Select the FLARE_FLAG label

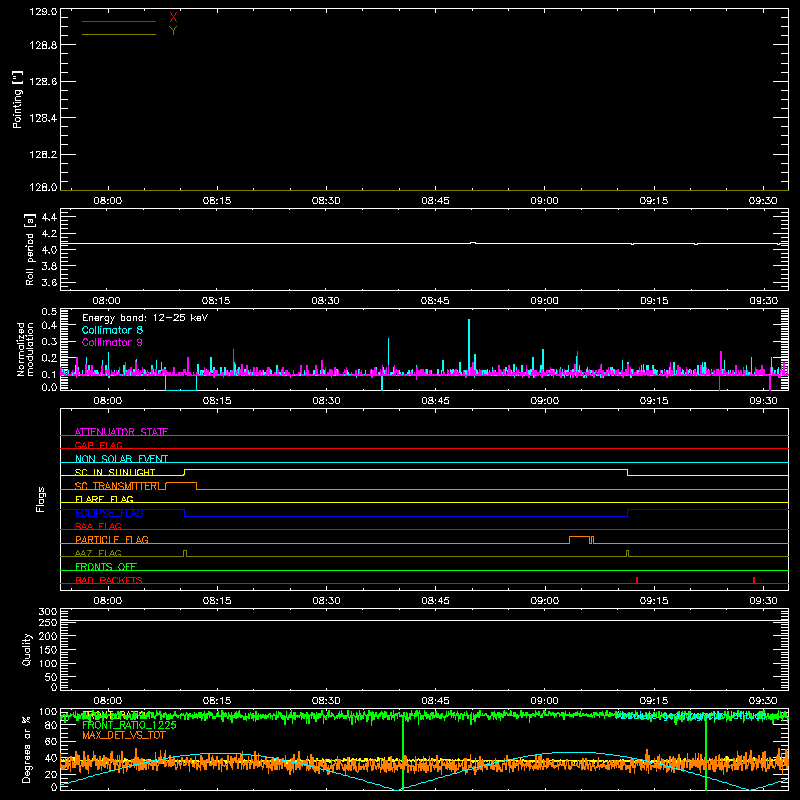[x=104, y=499]
